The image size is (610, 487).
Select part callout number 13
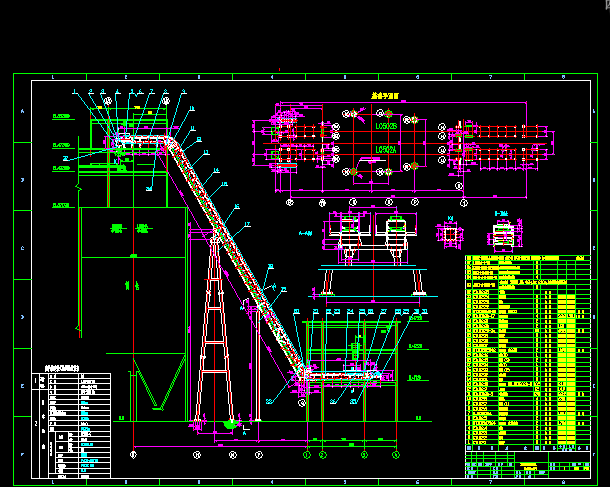coord(206,152)
